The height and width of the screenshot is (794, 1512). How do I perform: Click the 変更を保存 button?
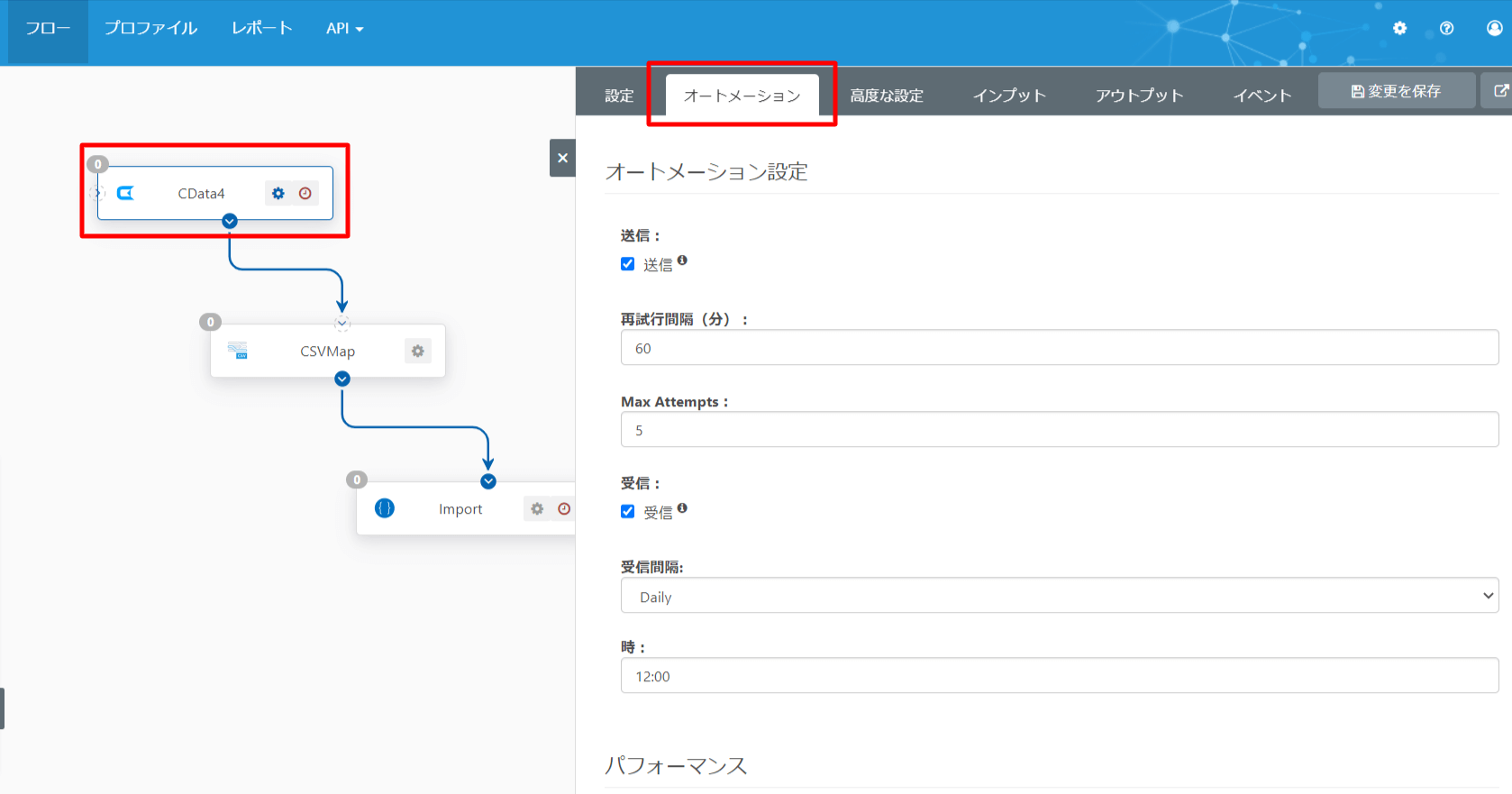coord(1397,91)
